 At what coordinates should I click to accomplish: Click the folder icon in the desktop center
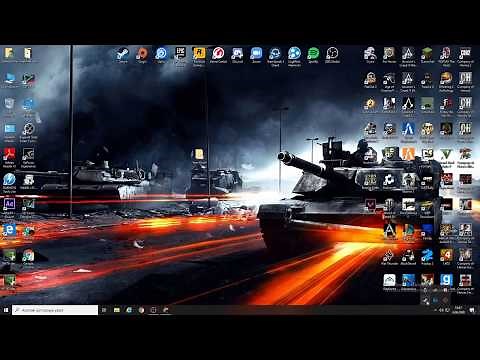click(x=199, y=154)
